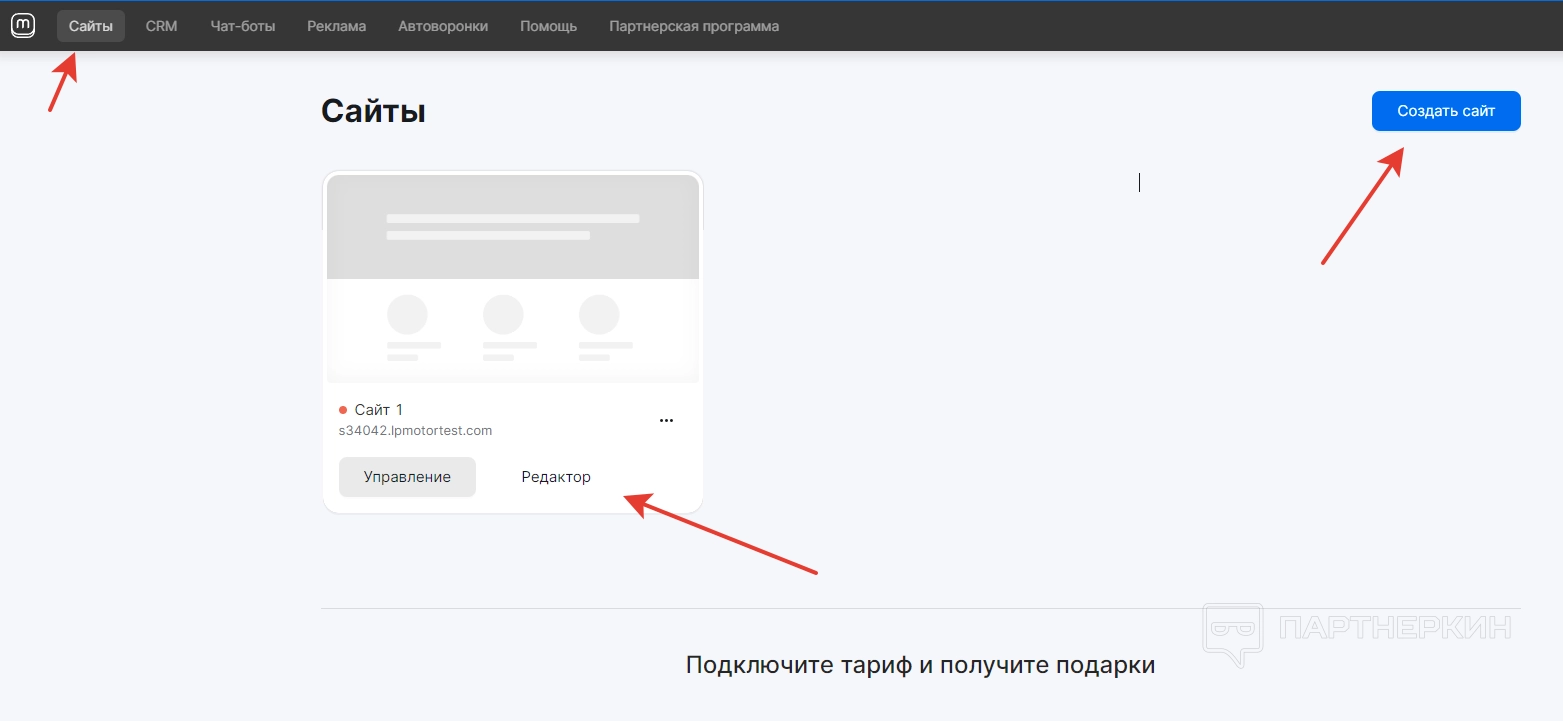Click the Подключите тариф и получите подарки heading

[921, 665]
